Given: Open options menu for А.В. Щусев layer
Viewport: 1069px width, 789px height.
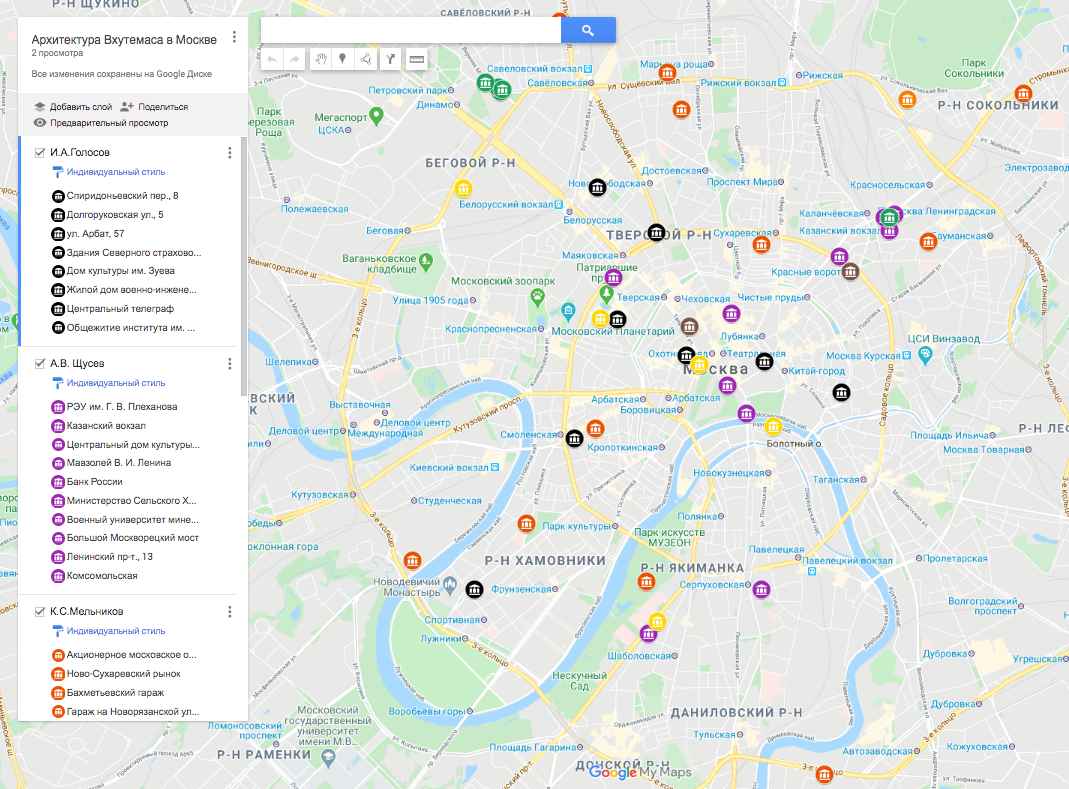Looking at the screenshot, I should (x=230, y=363).
